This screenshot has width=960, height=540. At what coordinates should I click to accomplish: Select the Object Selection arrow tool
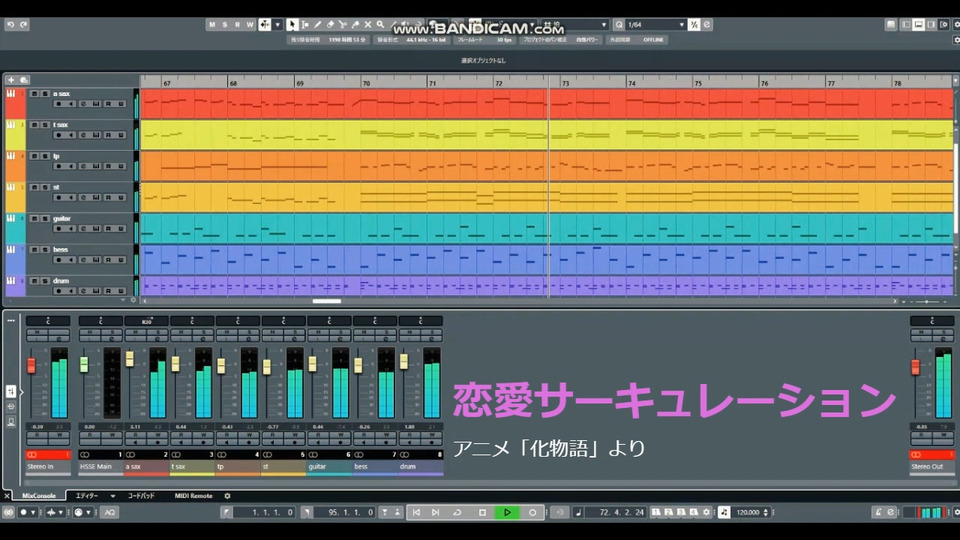292,24
